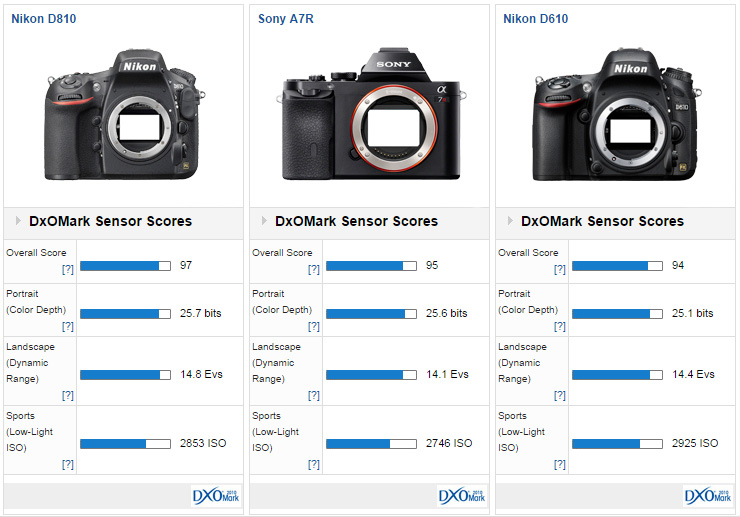
Task: Click the DxOMark logo under Nikon D610
Action: [707, 496]
